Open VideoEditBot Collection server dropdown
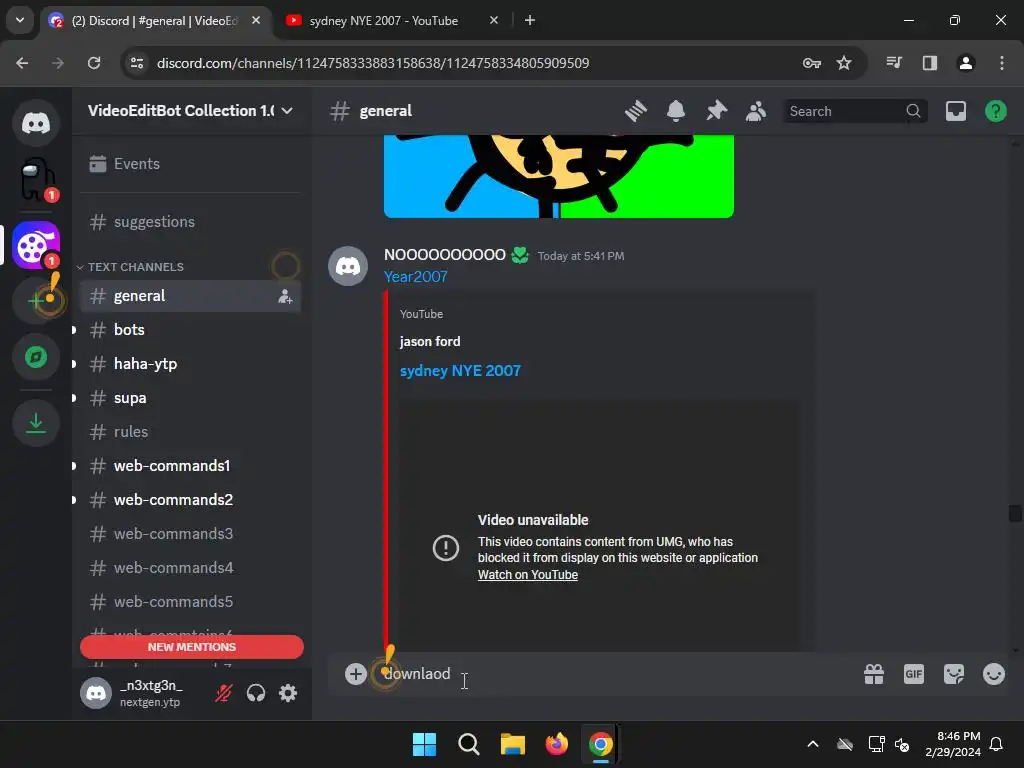 coord(190,110)
